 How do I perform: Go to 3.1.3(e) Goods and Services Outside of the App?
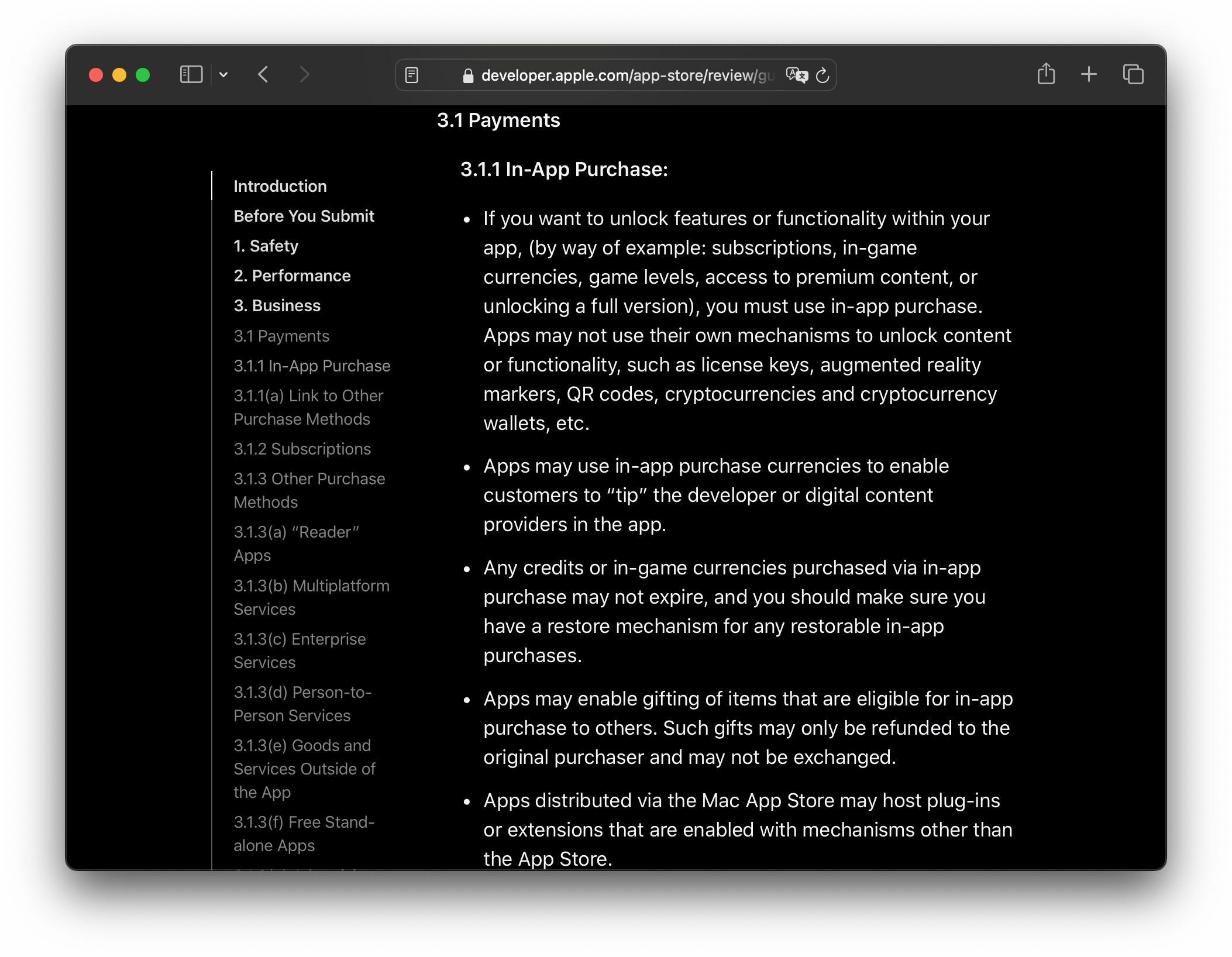pos(304,769)
